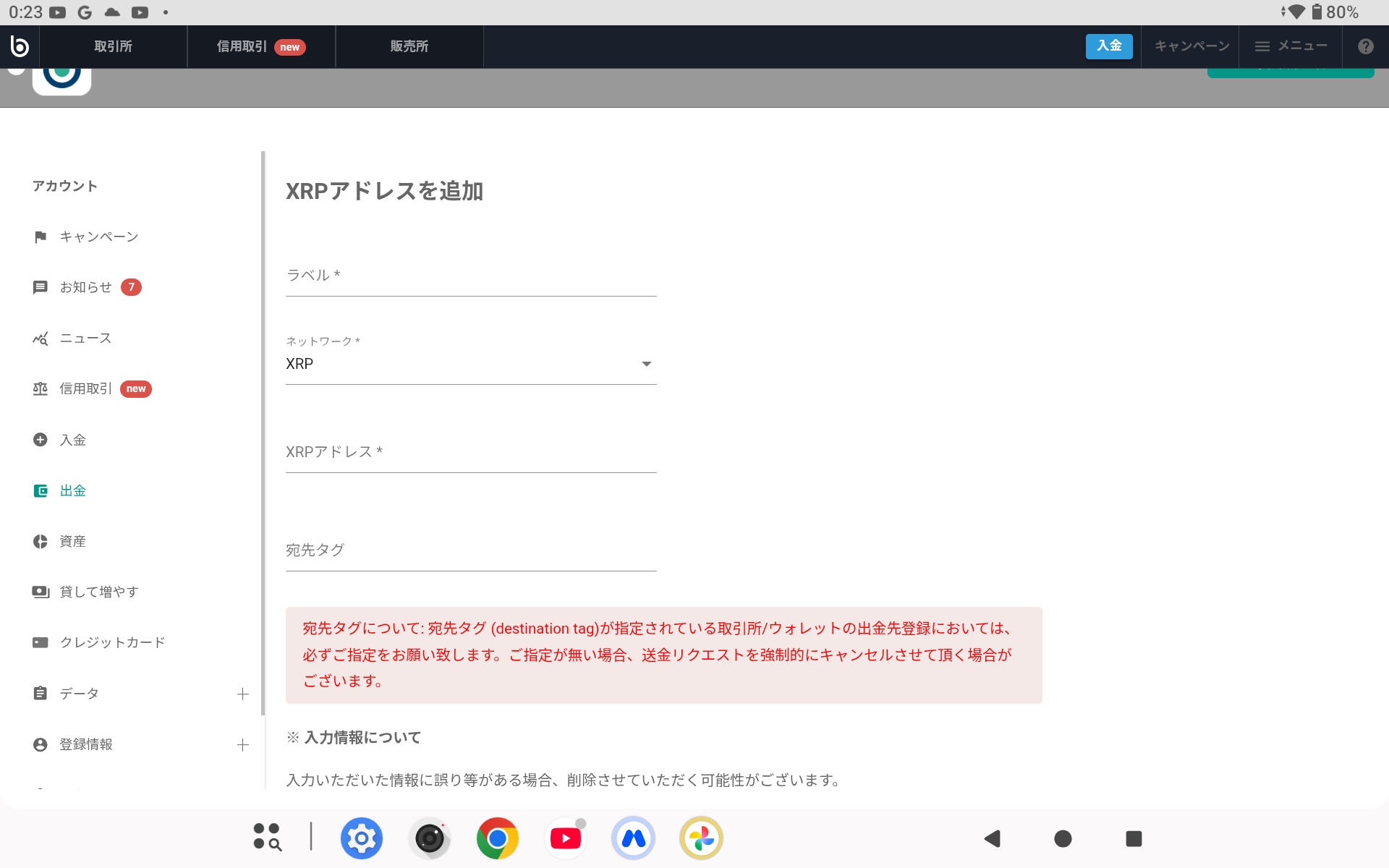The image size is (1389, 868).
Task: Open YouTube from the taskbar
Action: (x=566, y=838)
